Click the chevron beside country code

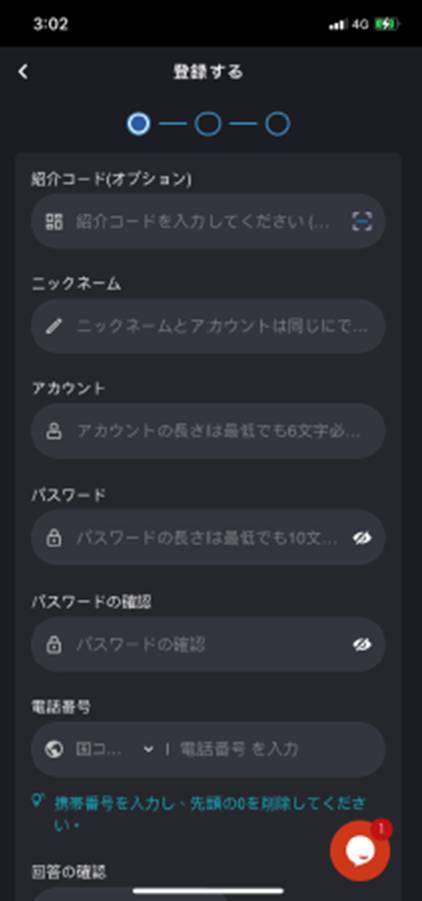[x=148, y=749]
